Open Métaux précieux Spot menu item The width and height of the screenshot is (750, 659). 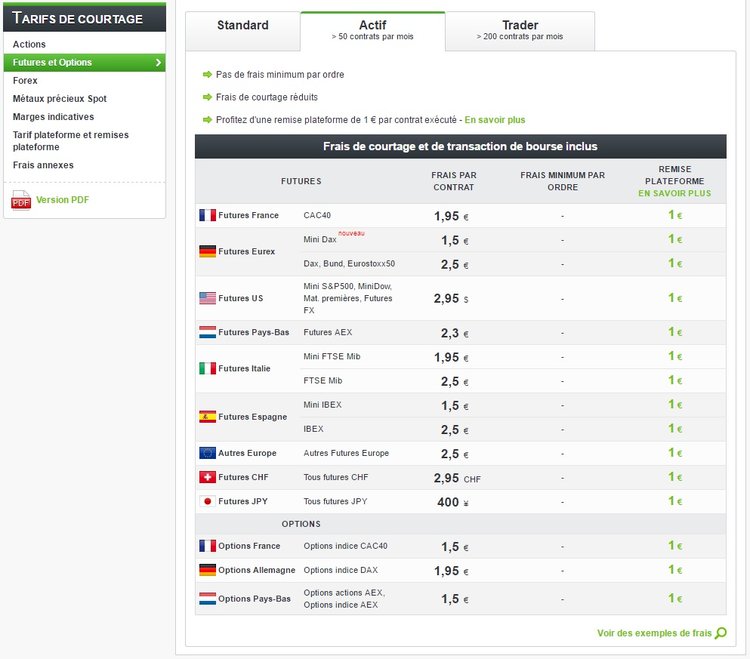59,99
